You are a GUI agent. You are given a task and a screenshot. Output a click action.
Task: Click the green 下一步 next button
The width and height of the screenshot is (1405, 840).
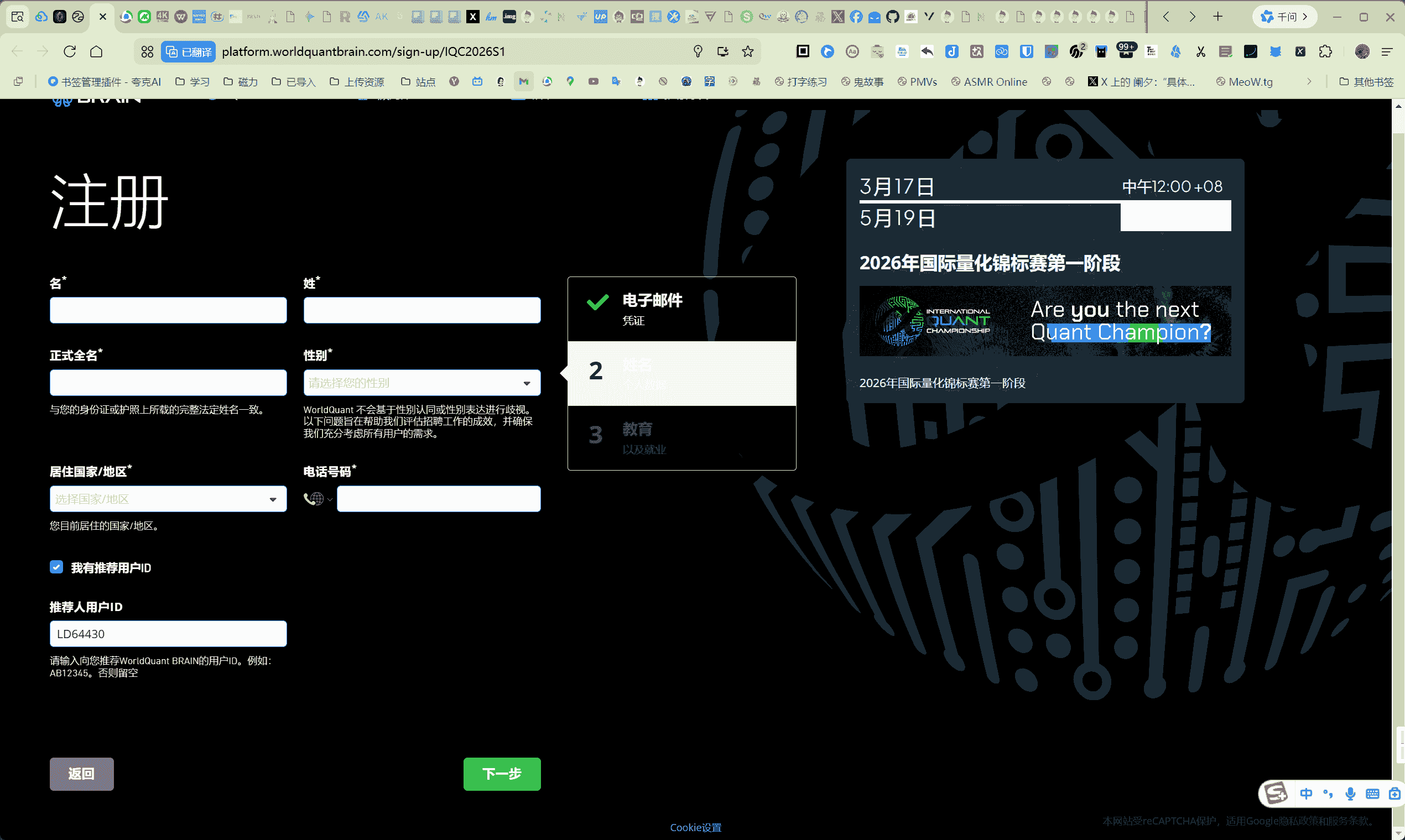tap(502, 774)
